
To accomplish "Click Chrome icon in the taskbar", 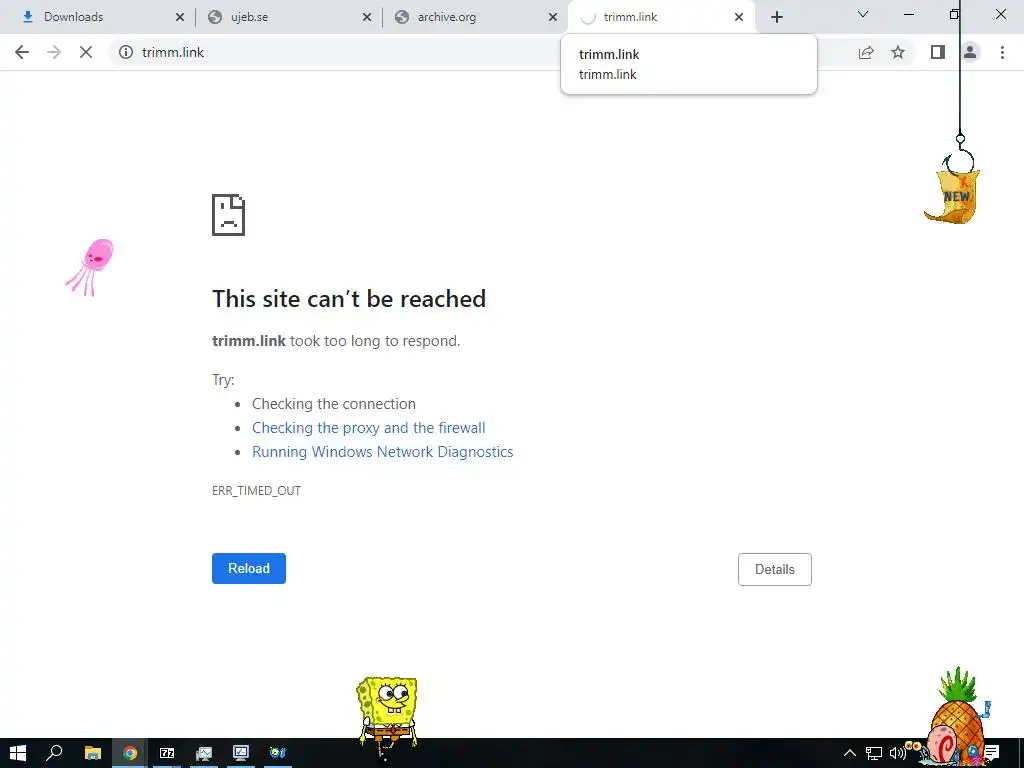I will click(x=130, y=753).
